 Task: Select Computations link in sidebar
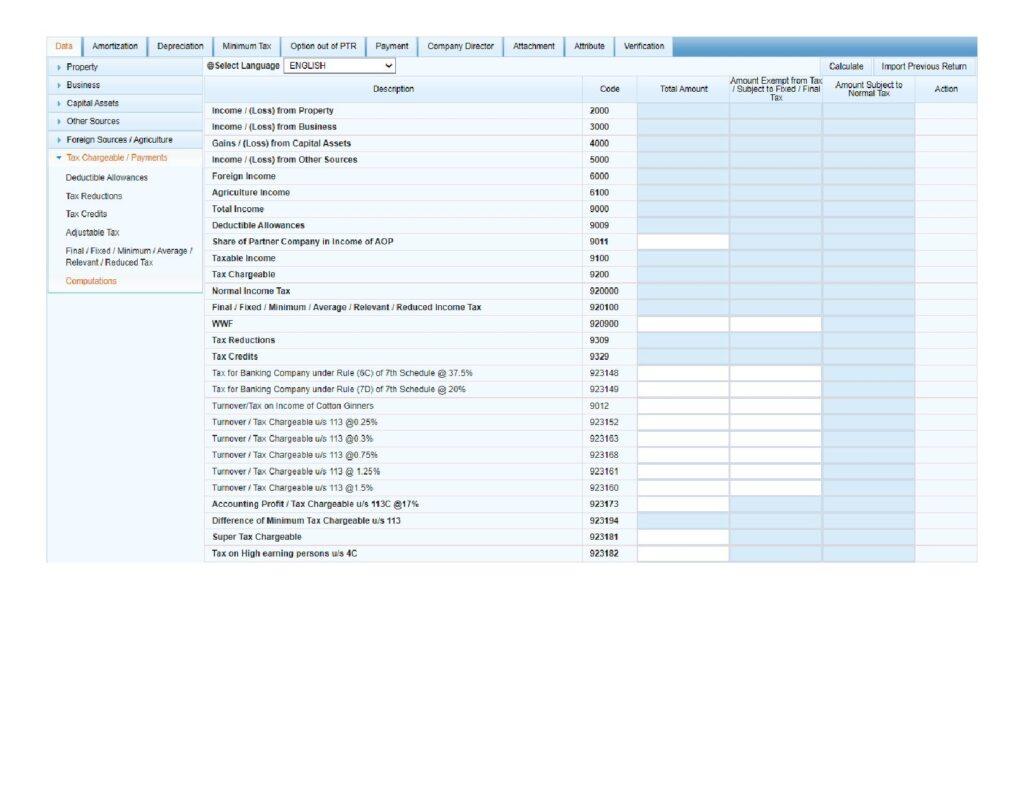point(91,281)
